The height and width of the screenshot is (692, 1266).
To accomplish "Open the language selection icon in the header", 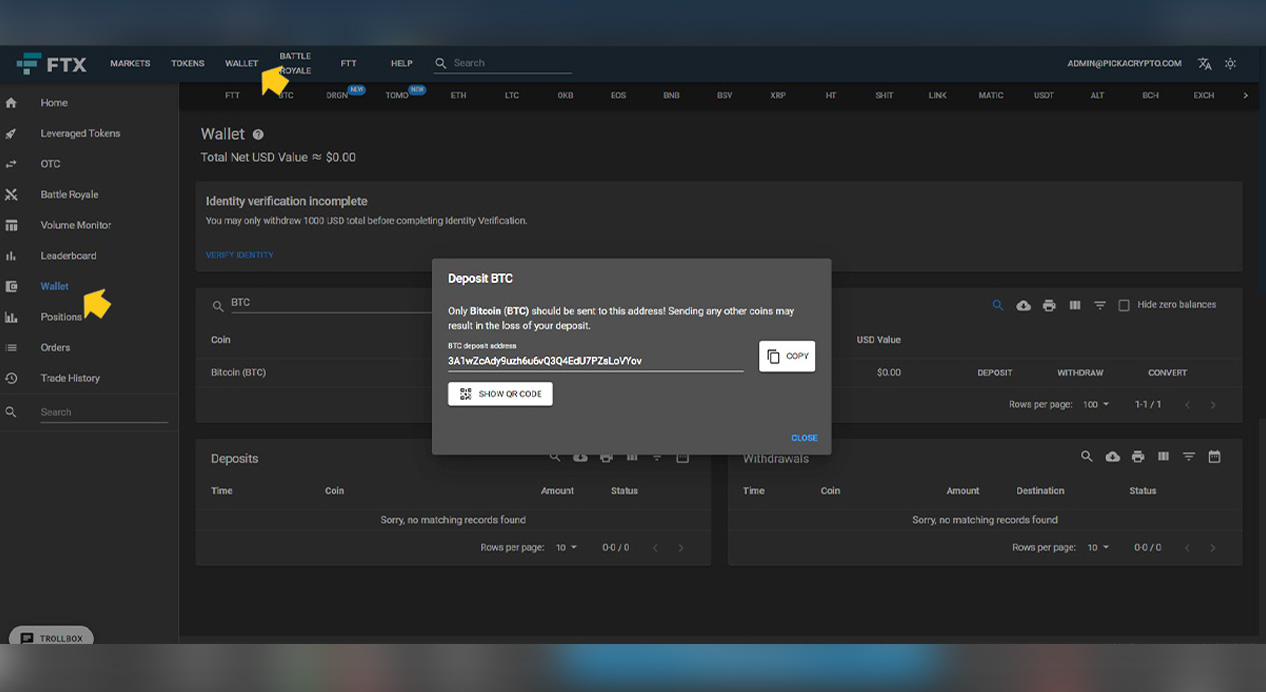I will pos(1205,64).
